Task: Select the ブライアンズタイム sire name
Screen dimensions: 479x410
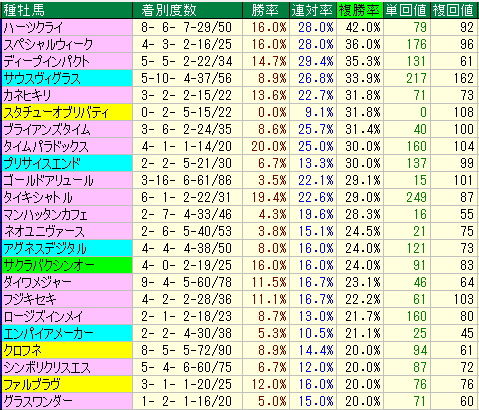Action: (x=47, y=129)
